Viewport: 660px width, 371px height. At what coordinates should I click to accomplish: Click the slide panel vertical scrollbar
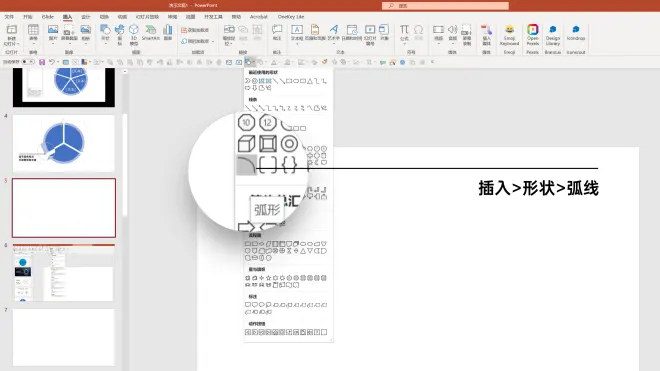pyautogui.click(x=125, y=164)
